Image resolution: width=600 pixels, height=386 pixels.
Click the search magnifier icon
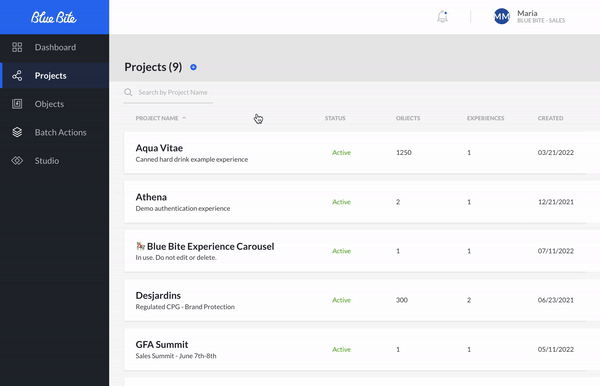(x=128, y=92)
